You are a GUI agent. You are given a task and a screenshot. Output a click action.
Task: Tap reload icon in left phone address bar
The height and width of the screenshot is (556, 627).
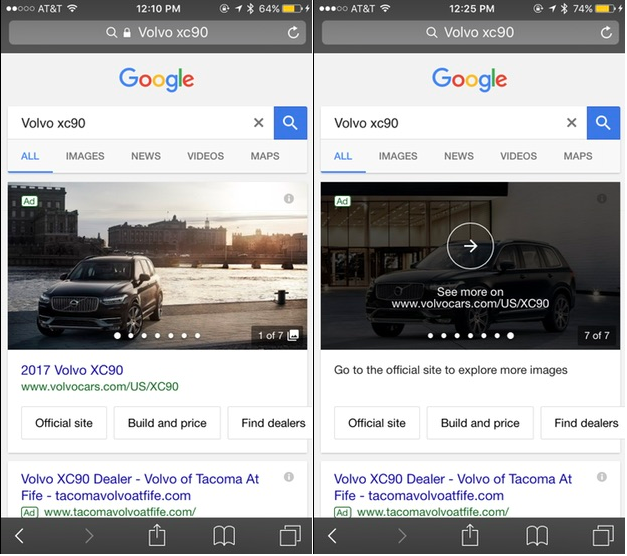(294, 32)
